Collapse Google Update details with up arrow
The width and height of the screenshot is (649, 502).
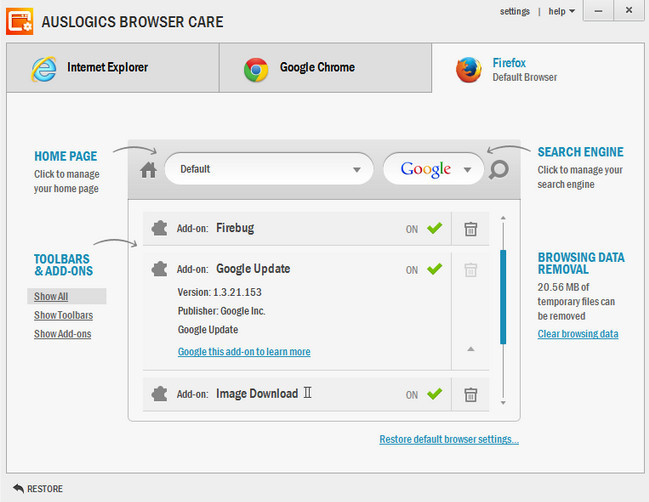pyautogui.click(x=471, y=349)
